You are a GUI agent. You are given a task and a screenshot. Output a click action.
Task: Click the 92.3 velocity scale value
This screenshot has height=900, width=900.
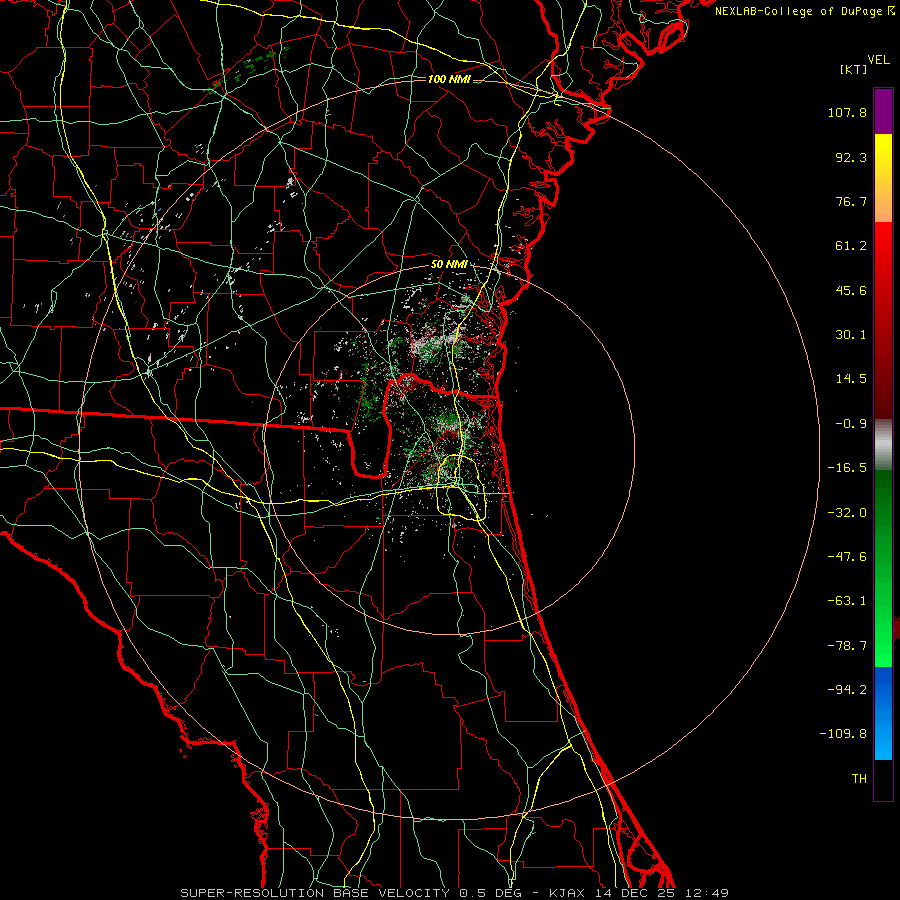coord(851,157)
